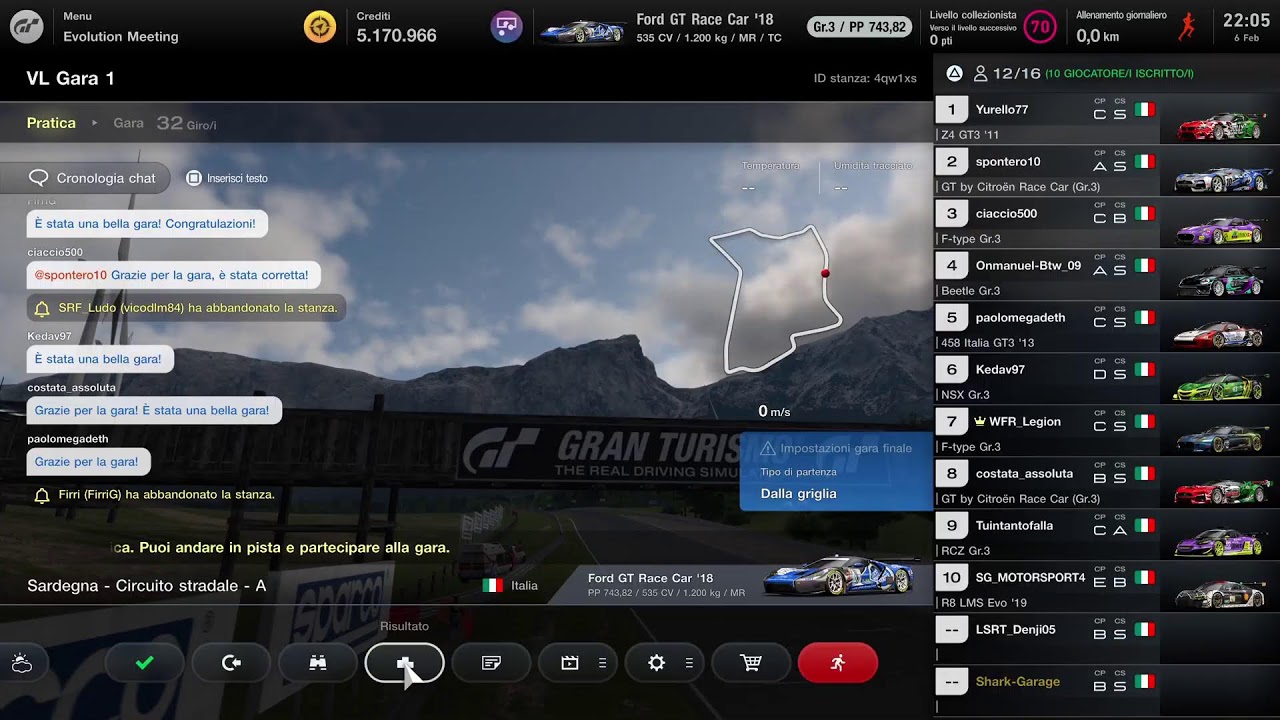Open the weather conditions icon
The width and height of the screenshot is (1280, 720).
[21, 663]
